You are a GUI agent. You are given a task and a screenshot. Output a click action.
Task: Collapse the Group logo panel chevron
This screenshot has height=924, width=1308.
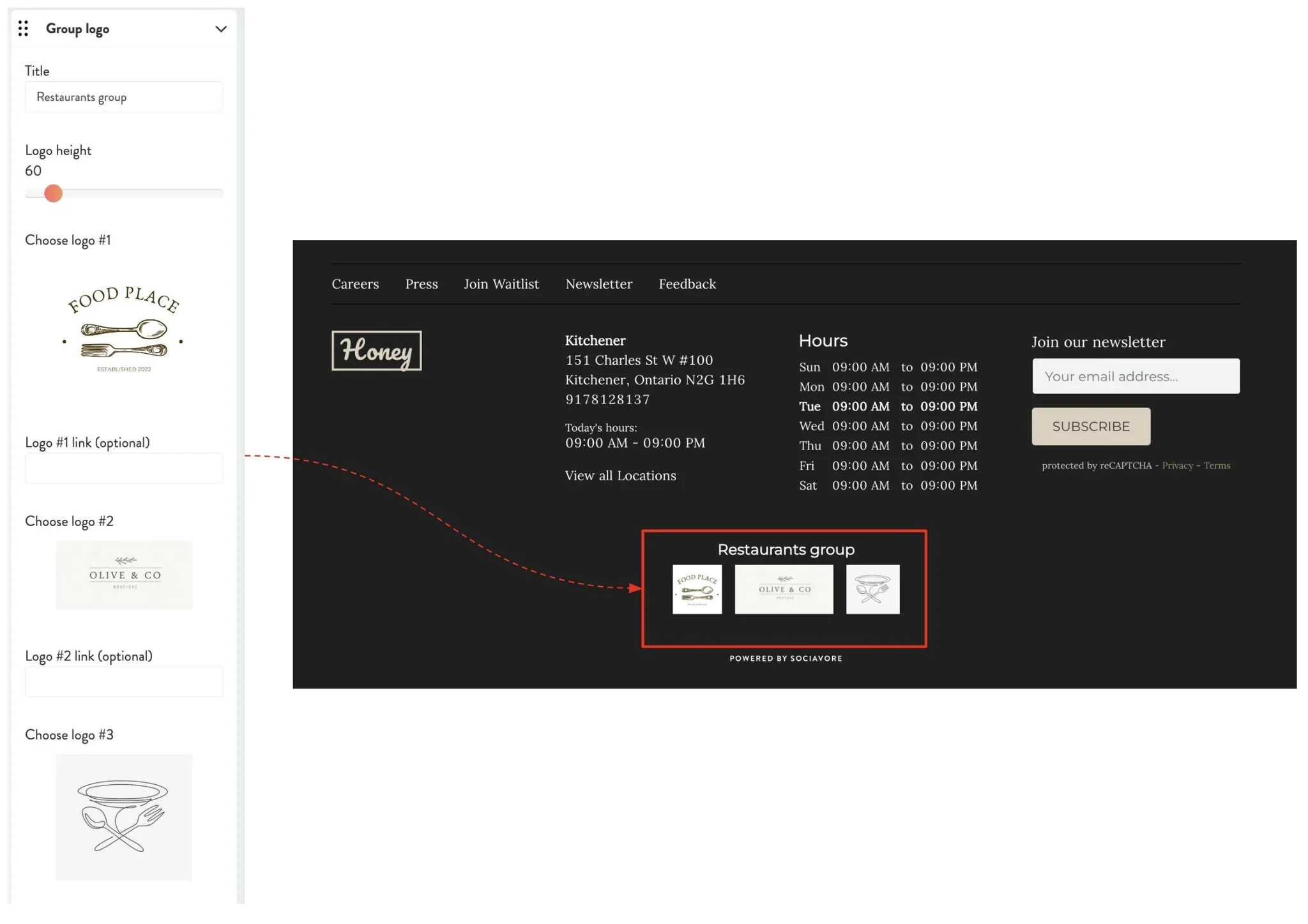221,29
